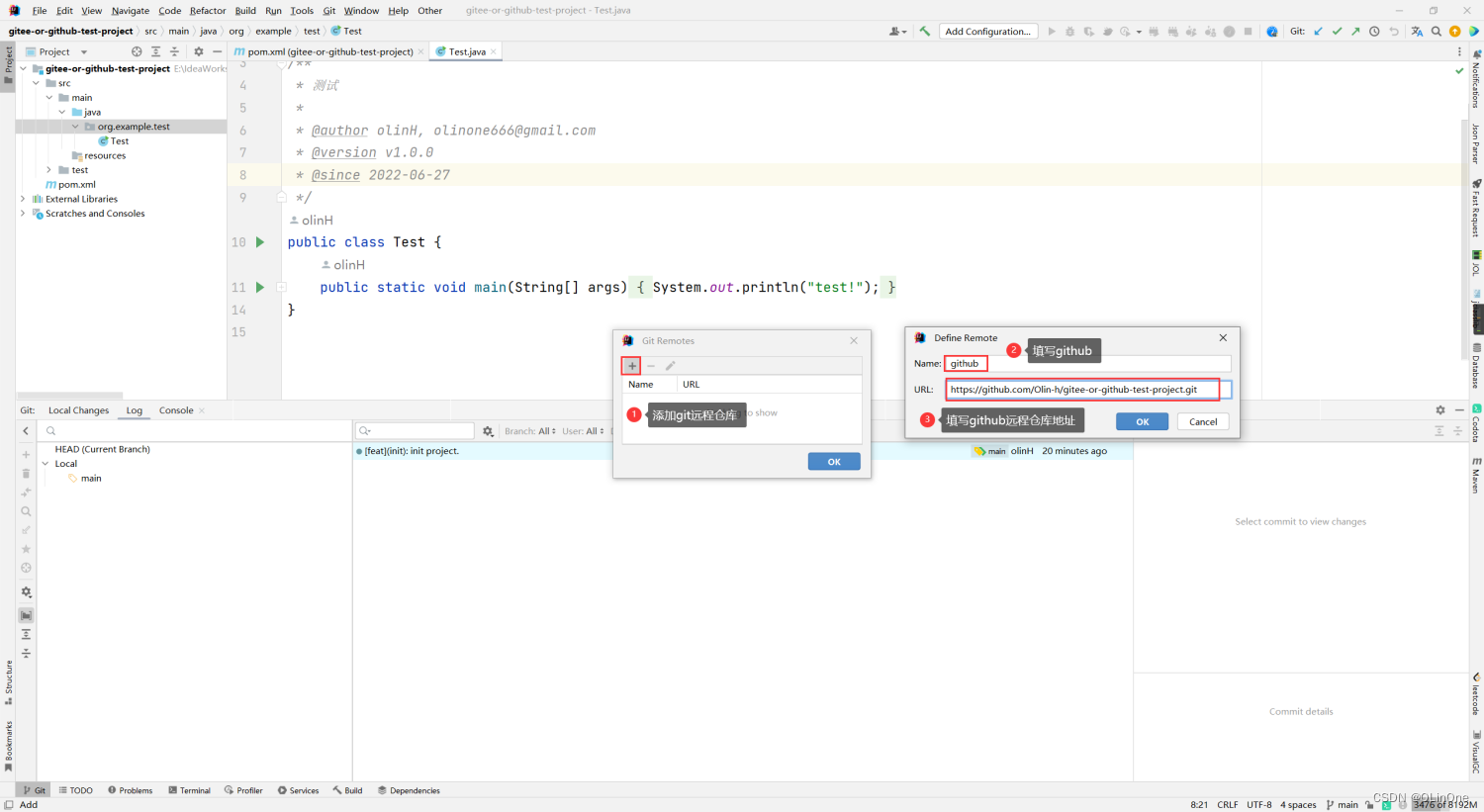Open commit log filter settings gear
Image resolution: width=1484 pixels, height=812 pixels.
click(x=488, y=431)
